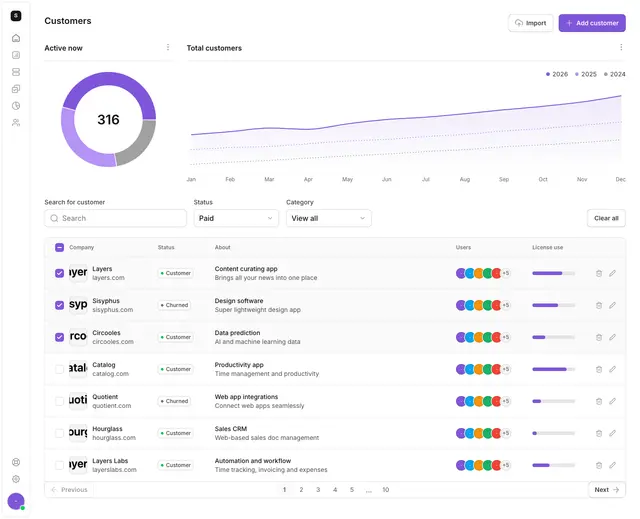Check the Layers Labs row checkbox
The image size is (640, 519).
[x=60, y=465]
